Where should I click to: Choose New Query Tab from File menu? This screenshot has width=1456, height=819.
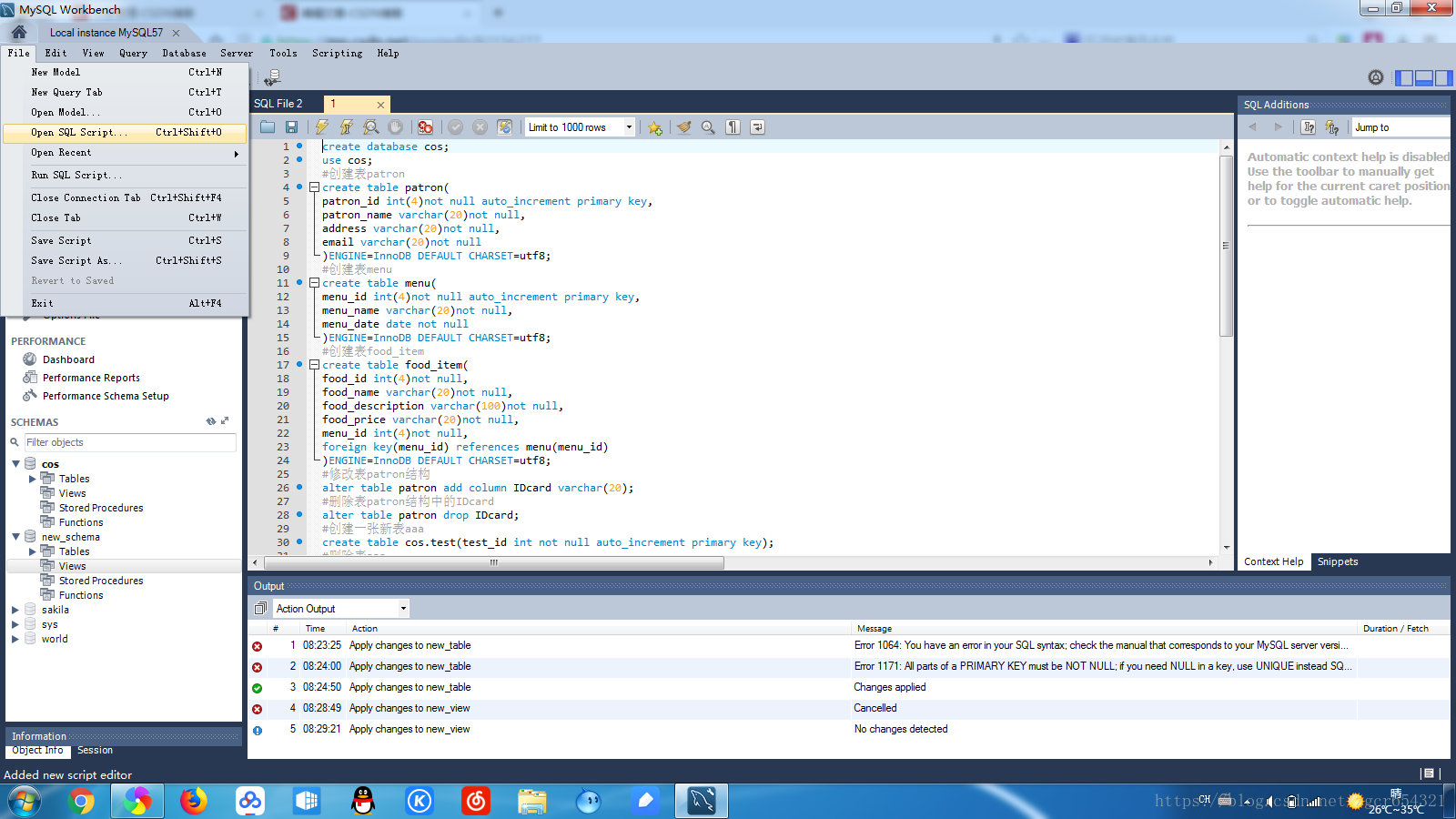pyautogui.click(x=126, y=93)
